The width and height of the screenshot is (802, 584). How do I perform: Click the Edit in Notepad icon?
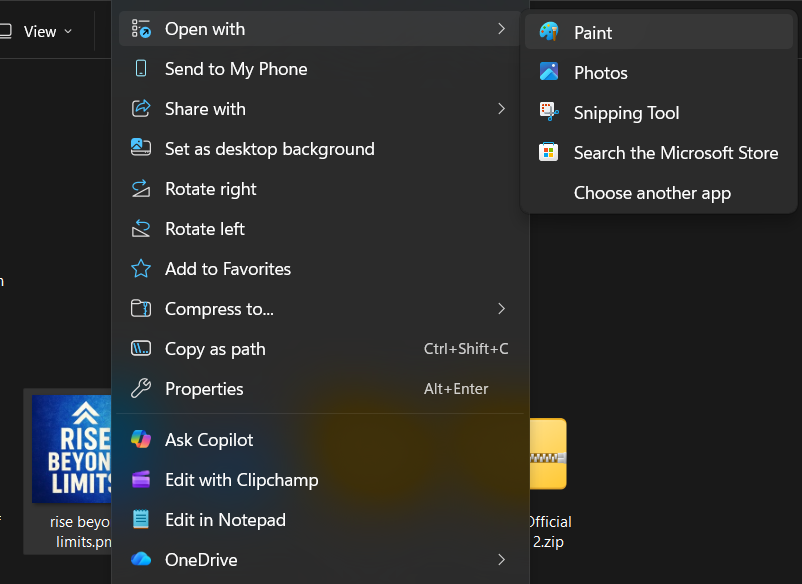point(143,519)
